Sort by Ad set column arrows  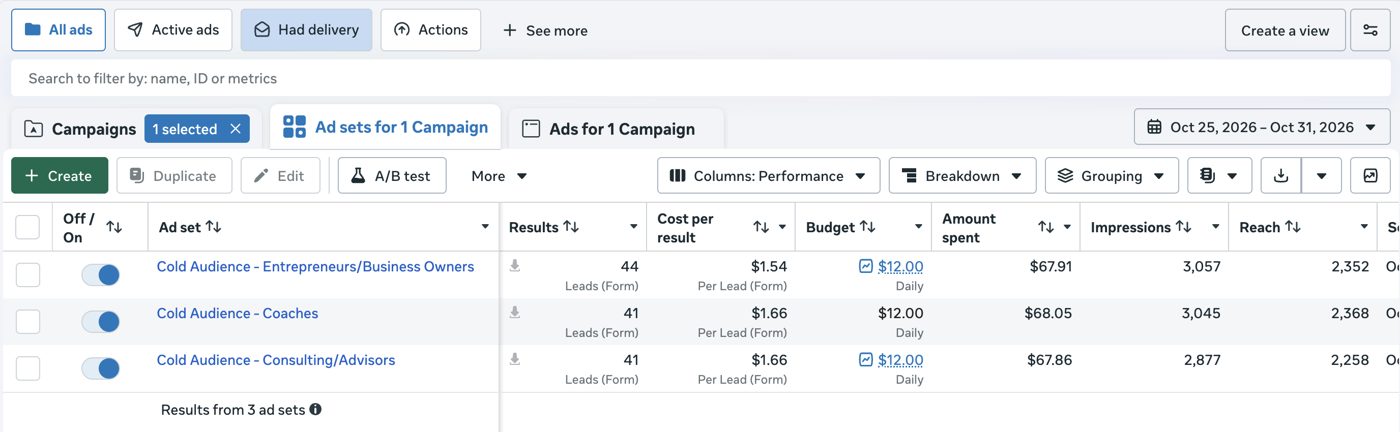[x=213, y=227]
